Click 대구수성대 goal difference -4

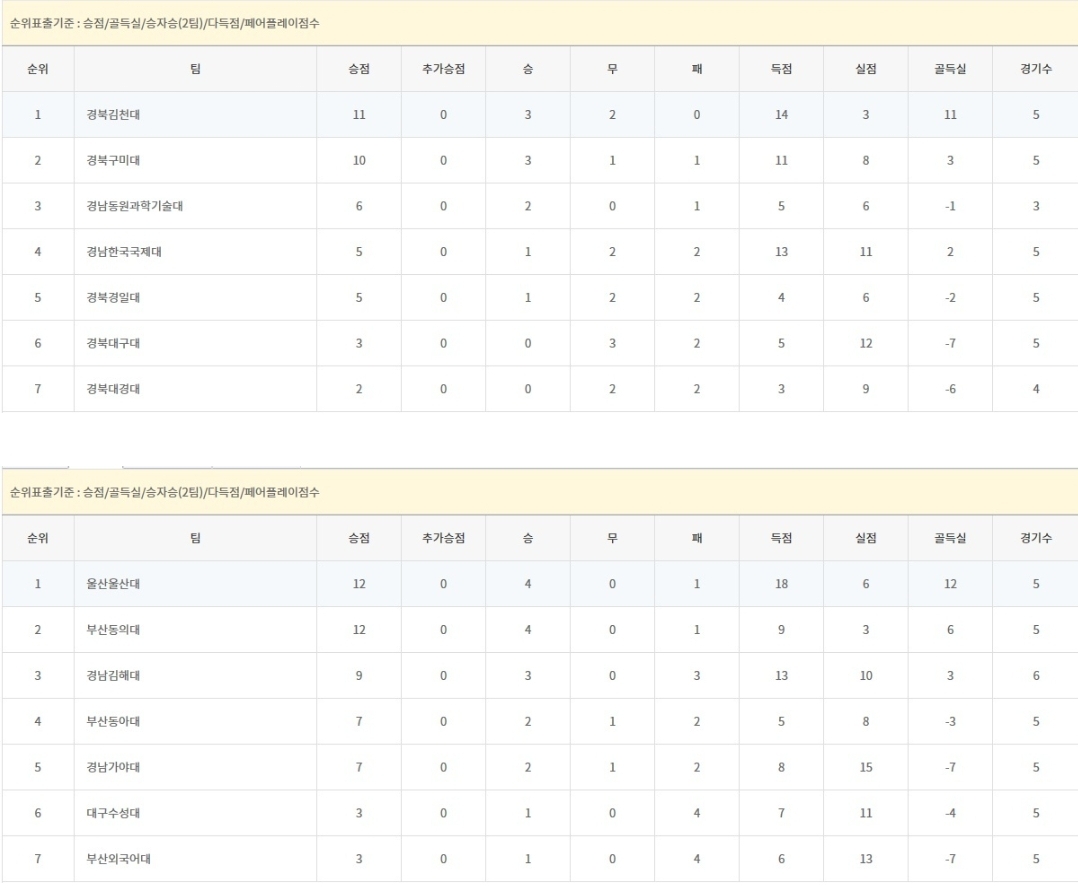950,813
